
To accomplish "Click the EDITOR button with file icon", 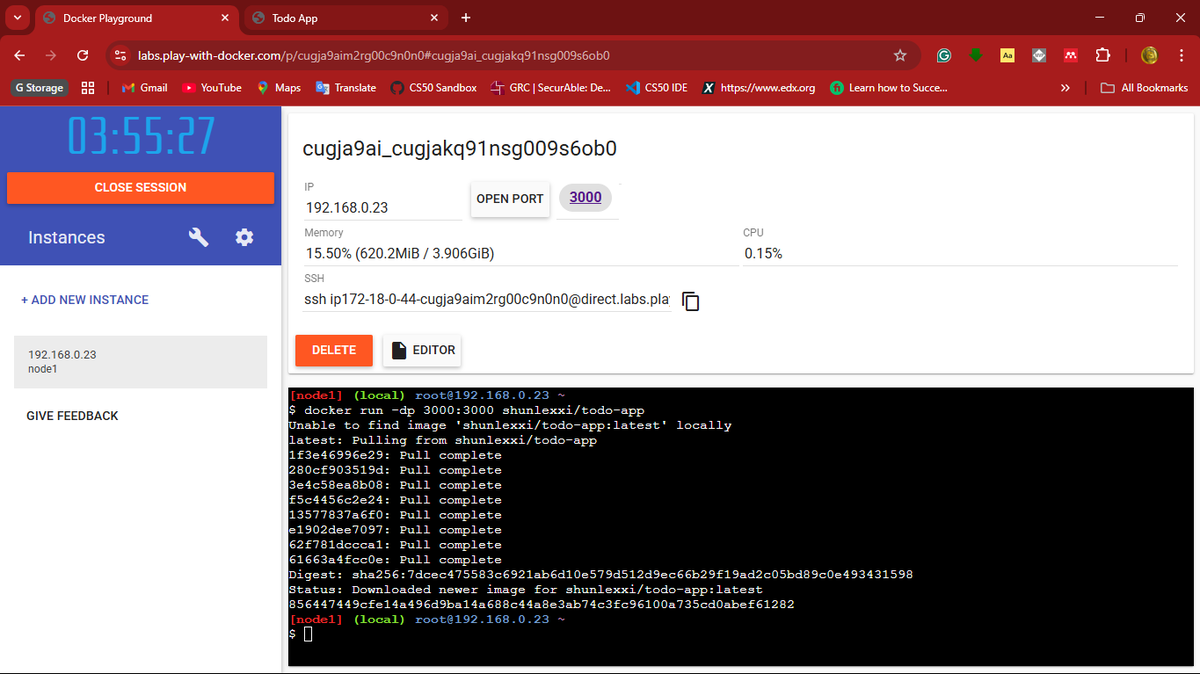I will [x=422, y=350].
